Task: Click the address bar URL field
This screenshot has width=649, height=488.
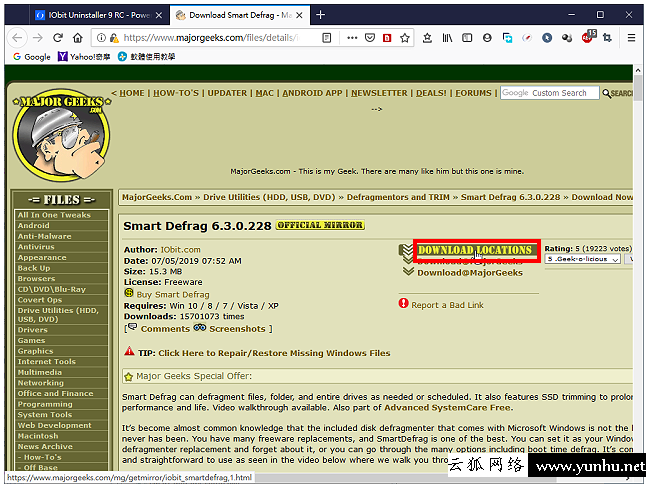Action: 211,38
